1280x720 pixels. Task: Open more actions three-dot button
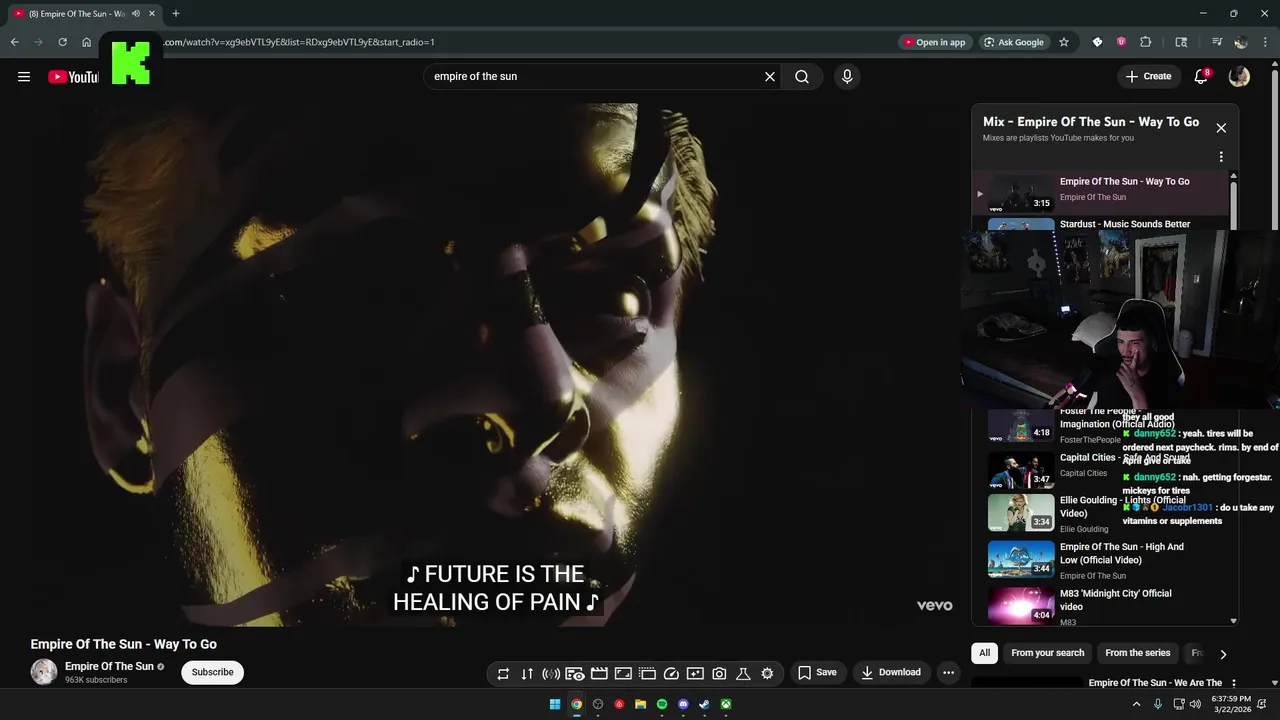pyautogui.click(x=948, y=673)
